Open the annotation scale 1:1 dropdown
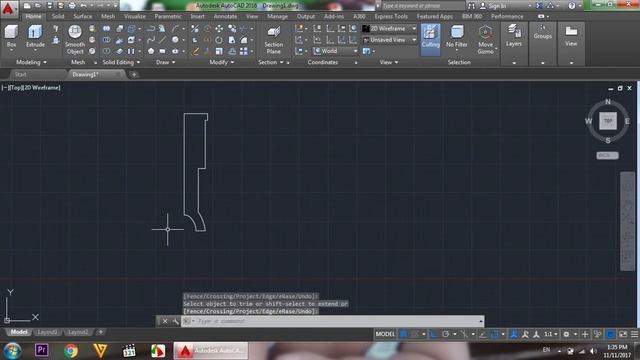 (x=551, y=334)
